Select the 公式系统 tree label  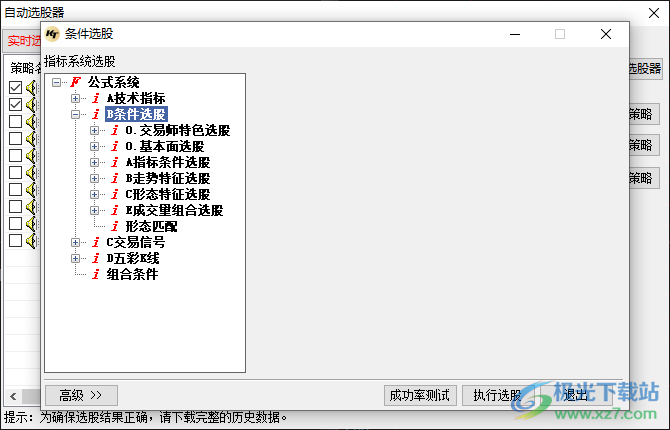coord(114,82)
